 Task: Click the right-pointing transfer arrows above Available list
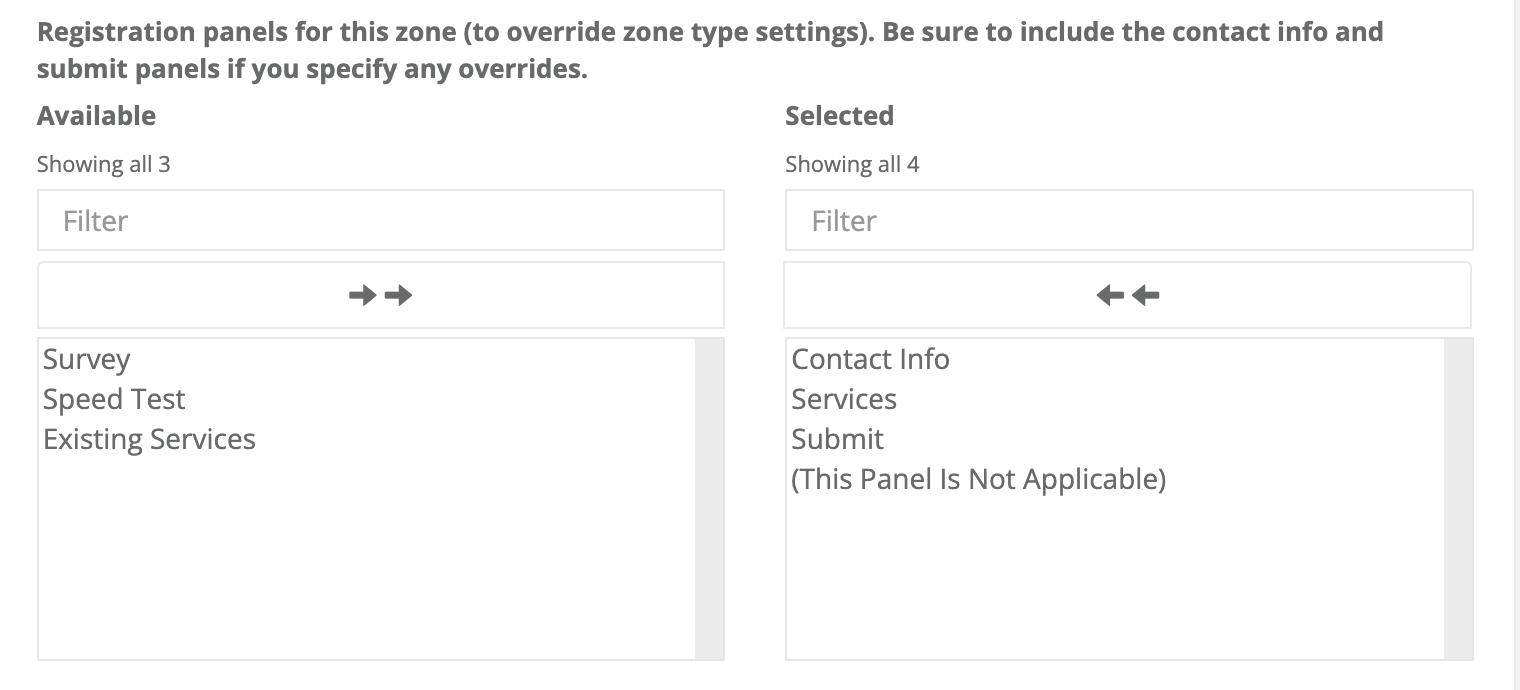pyautogui.click(x=380, y=294)
